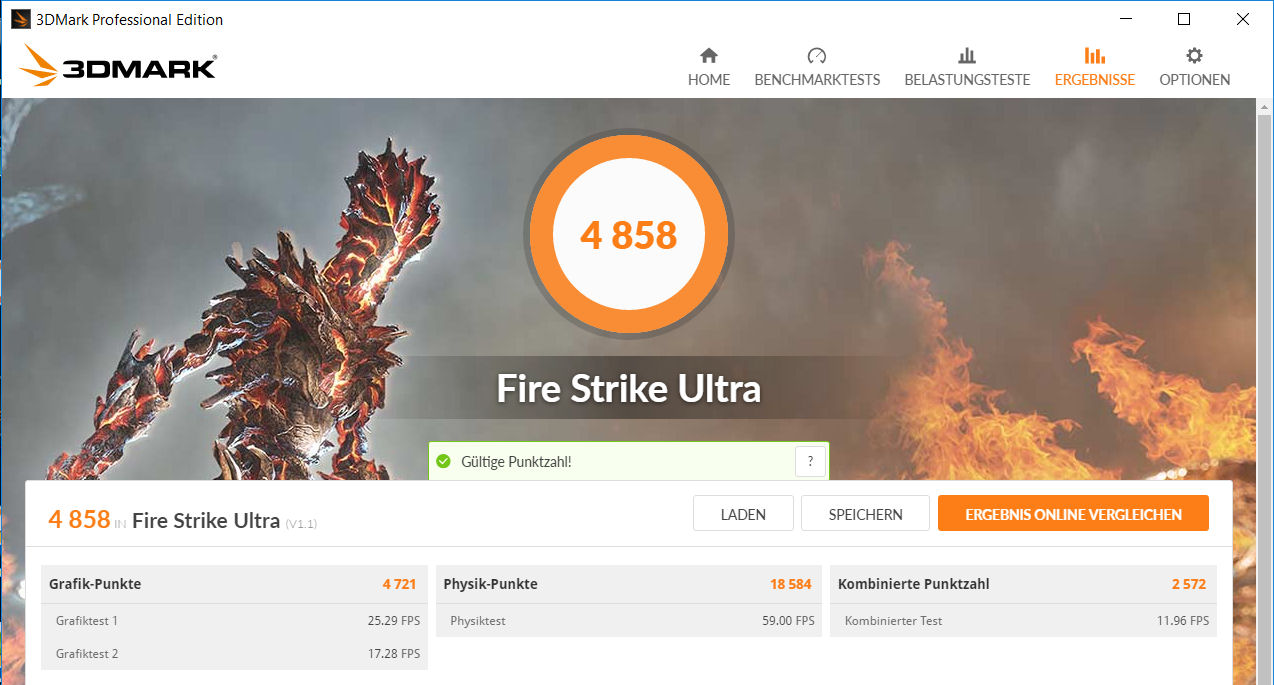Click the Kombinierter Test row

tap(1023, 621)
